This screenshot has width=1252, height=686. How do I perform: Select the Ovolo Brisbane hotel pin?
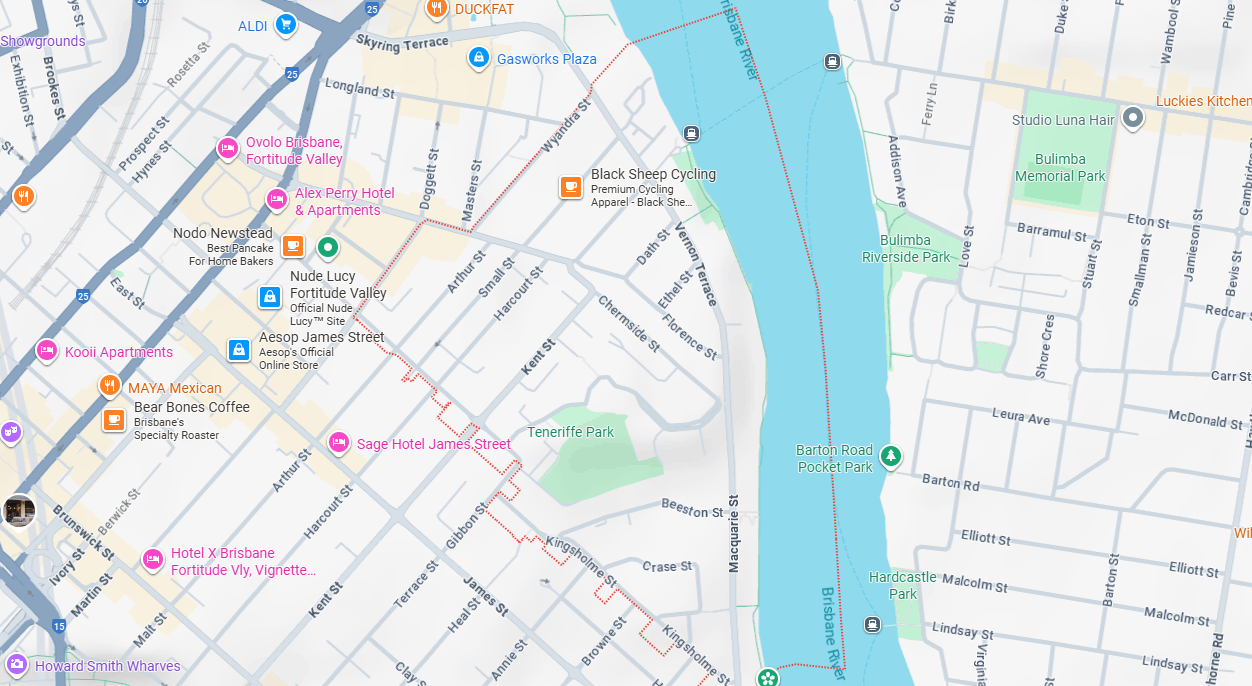[x=228, y=149]
